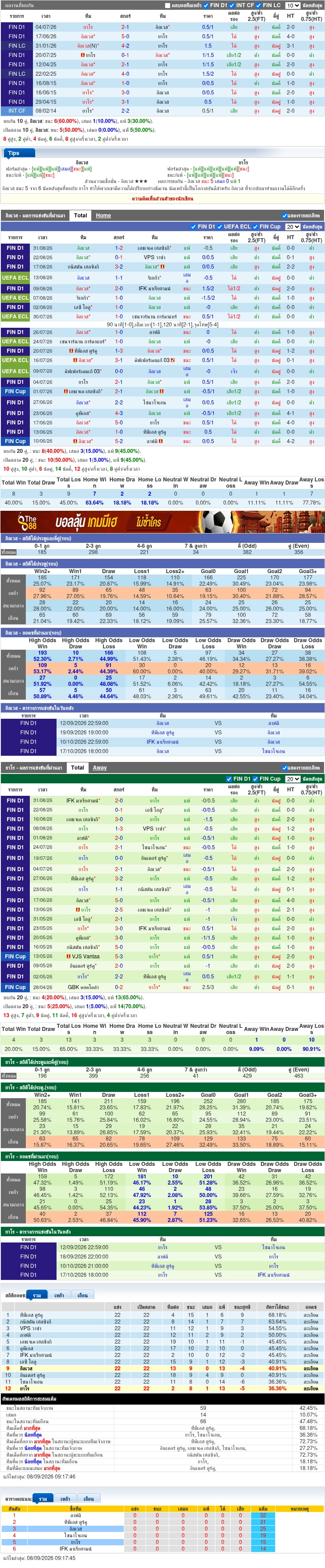Image resolution: width=325 pixels, height=1568 pixels.
Task: Click 63.64% home win value in Ilves summary
Action: (x=94, y=503)
